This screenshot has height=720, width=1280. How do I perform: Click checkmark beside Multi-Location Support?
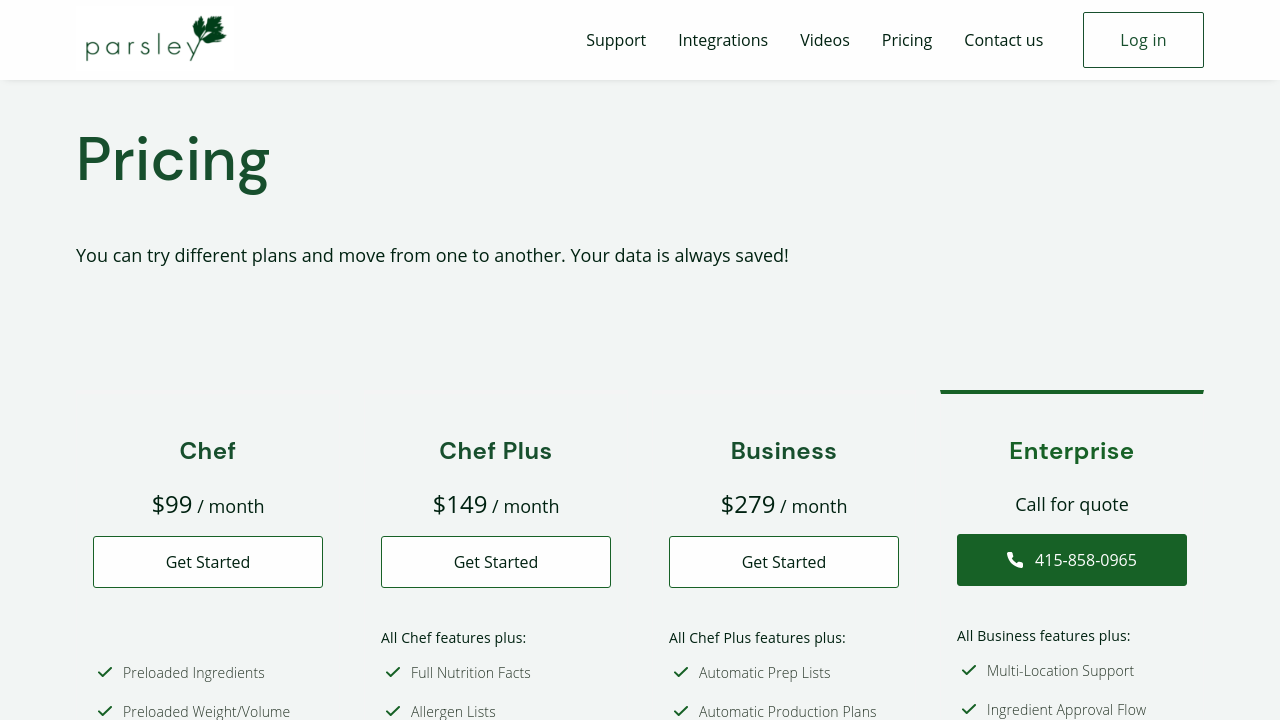(x=969, y=670)
